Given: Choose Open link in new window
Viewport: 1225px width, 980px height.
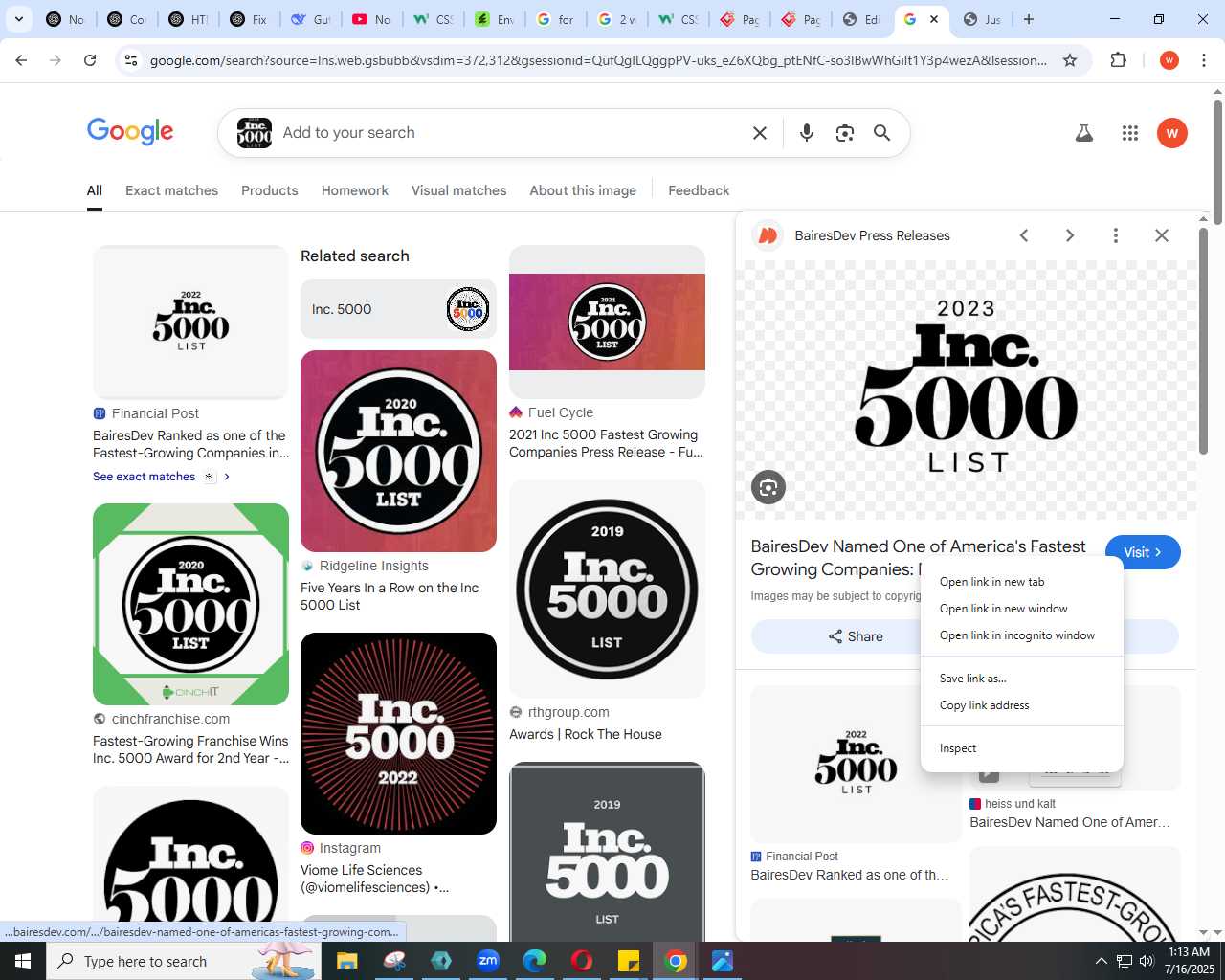Looking at the screenshot, I should tap(1021, 609).
